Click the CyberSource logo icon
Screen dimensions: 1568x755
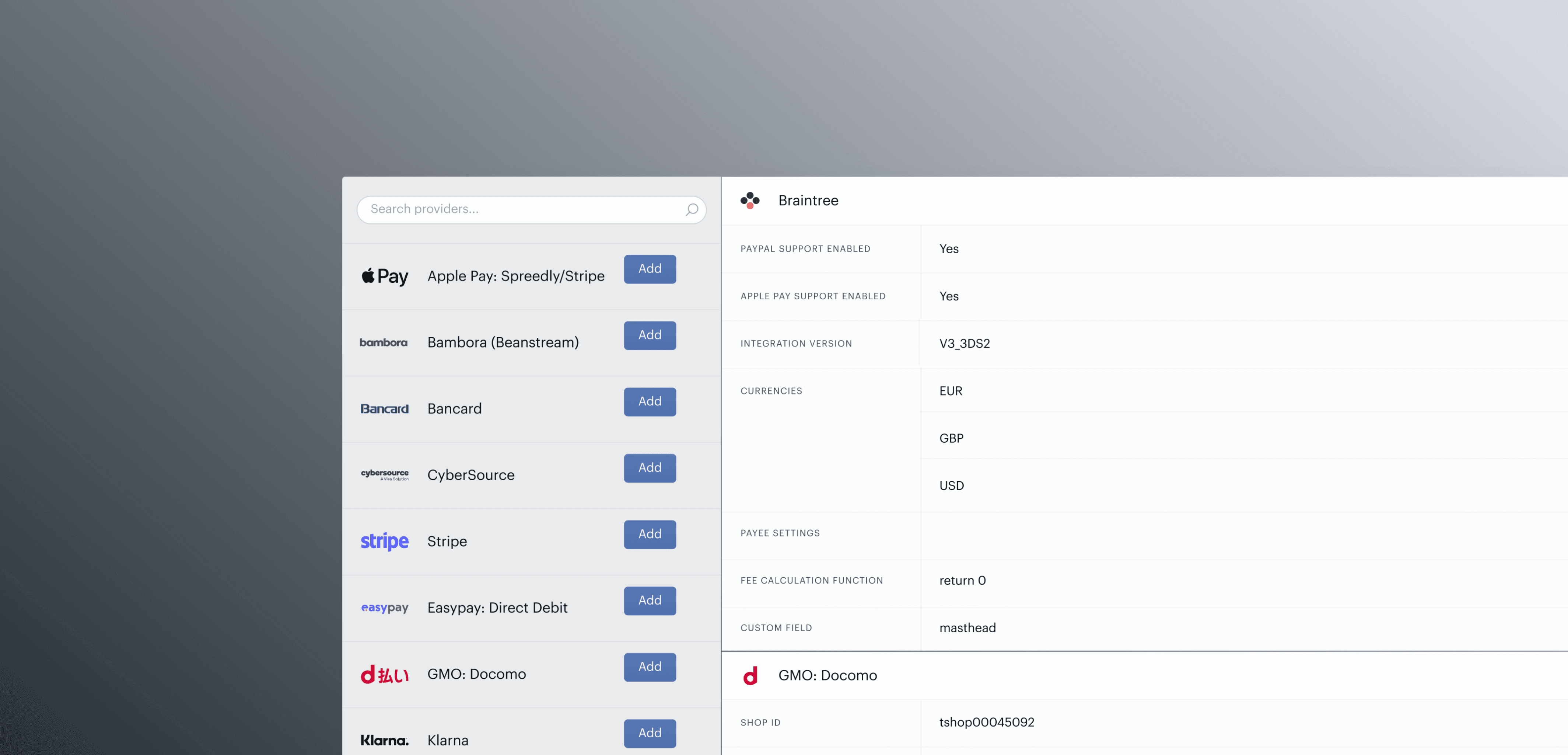(384, 474)
